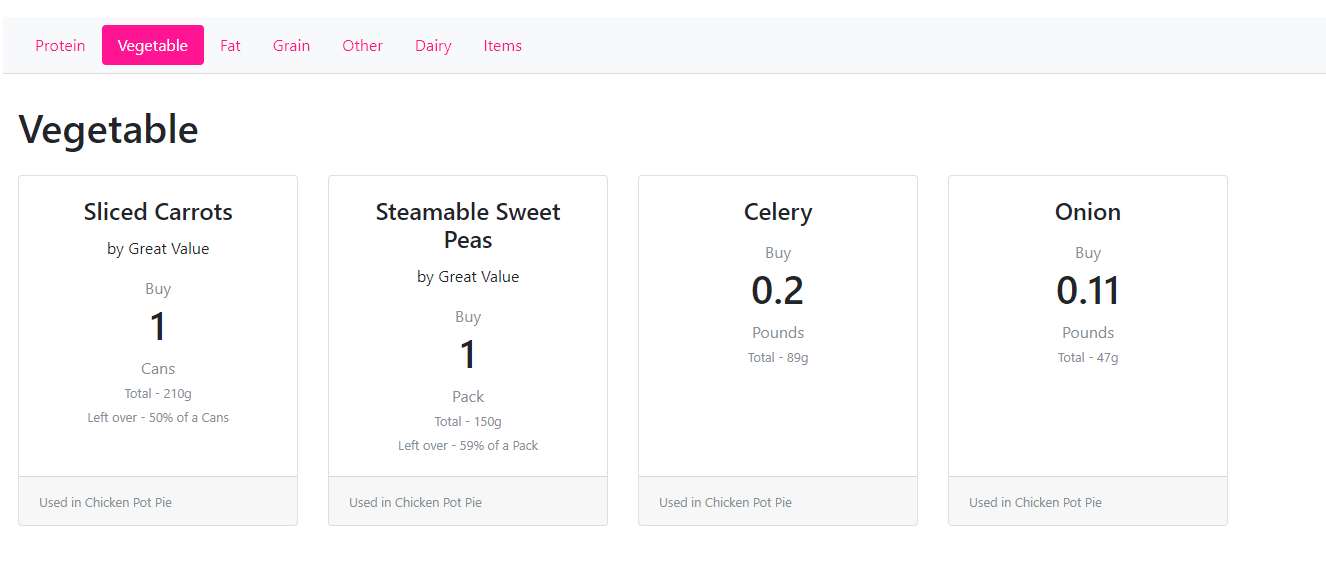Open the Fat category tab
The height and width of the screenshot is (567, 1326).
coord(230,46)
